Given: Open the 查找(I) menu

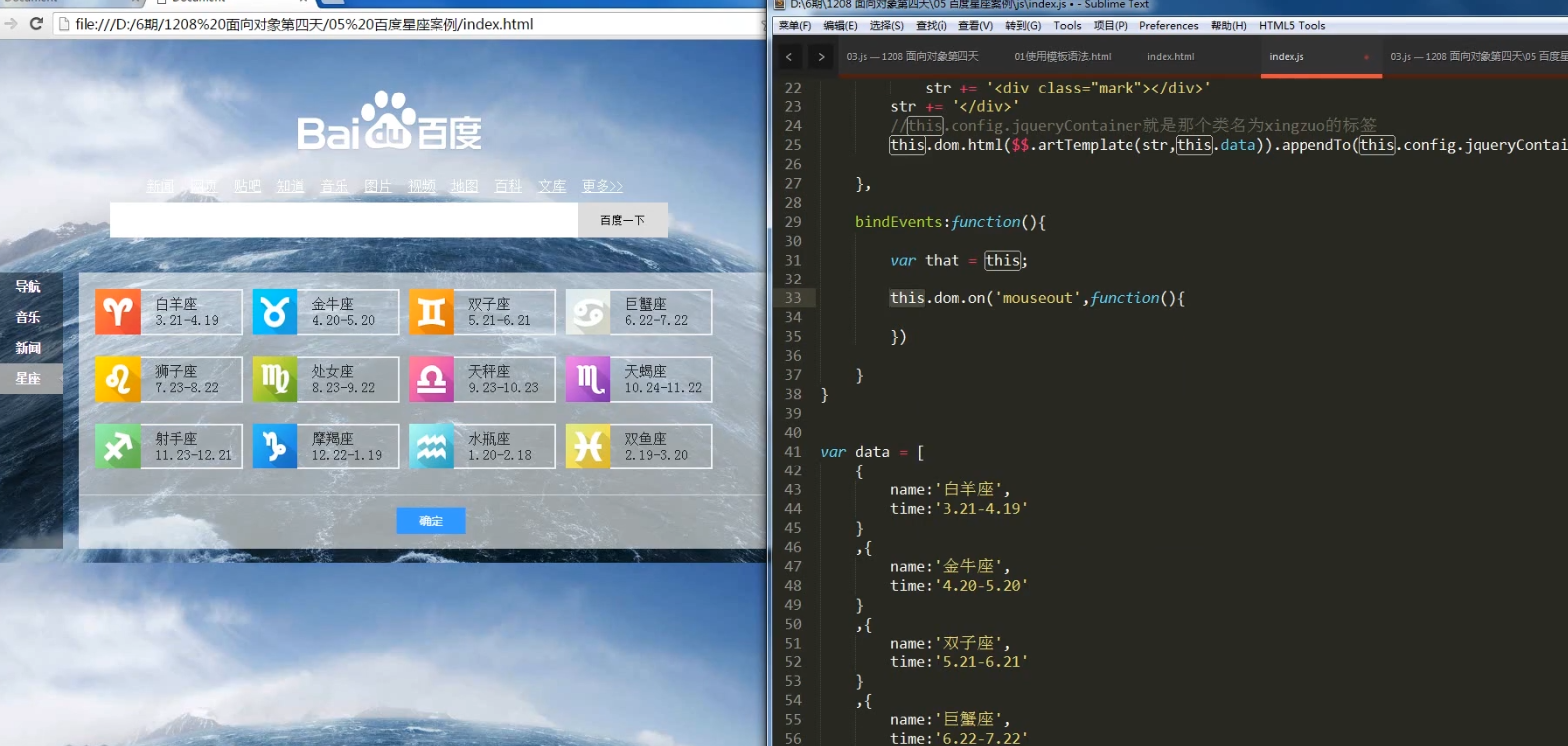Looking at the screenshot, I should 931,26.
